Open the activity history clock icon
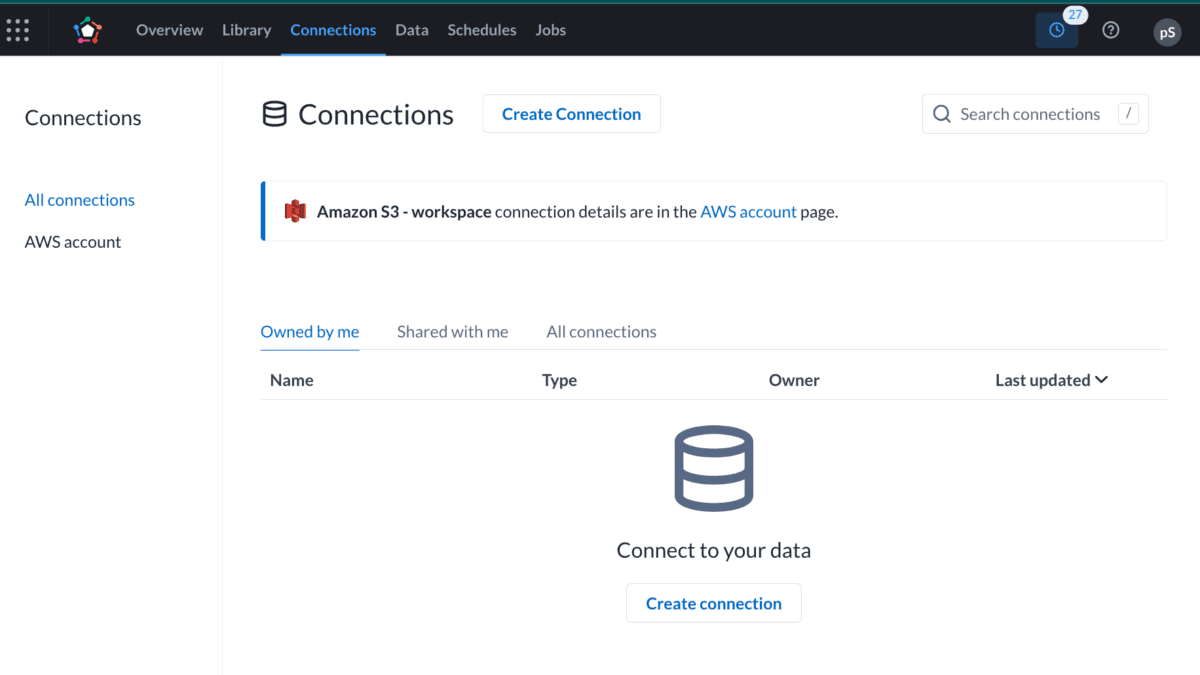Image resolution: width=1200 pixels, height=675 pixels. point(1057,29)
